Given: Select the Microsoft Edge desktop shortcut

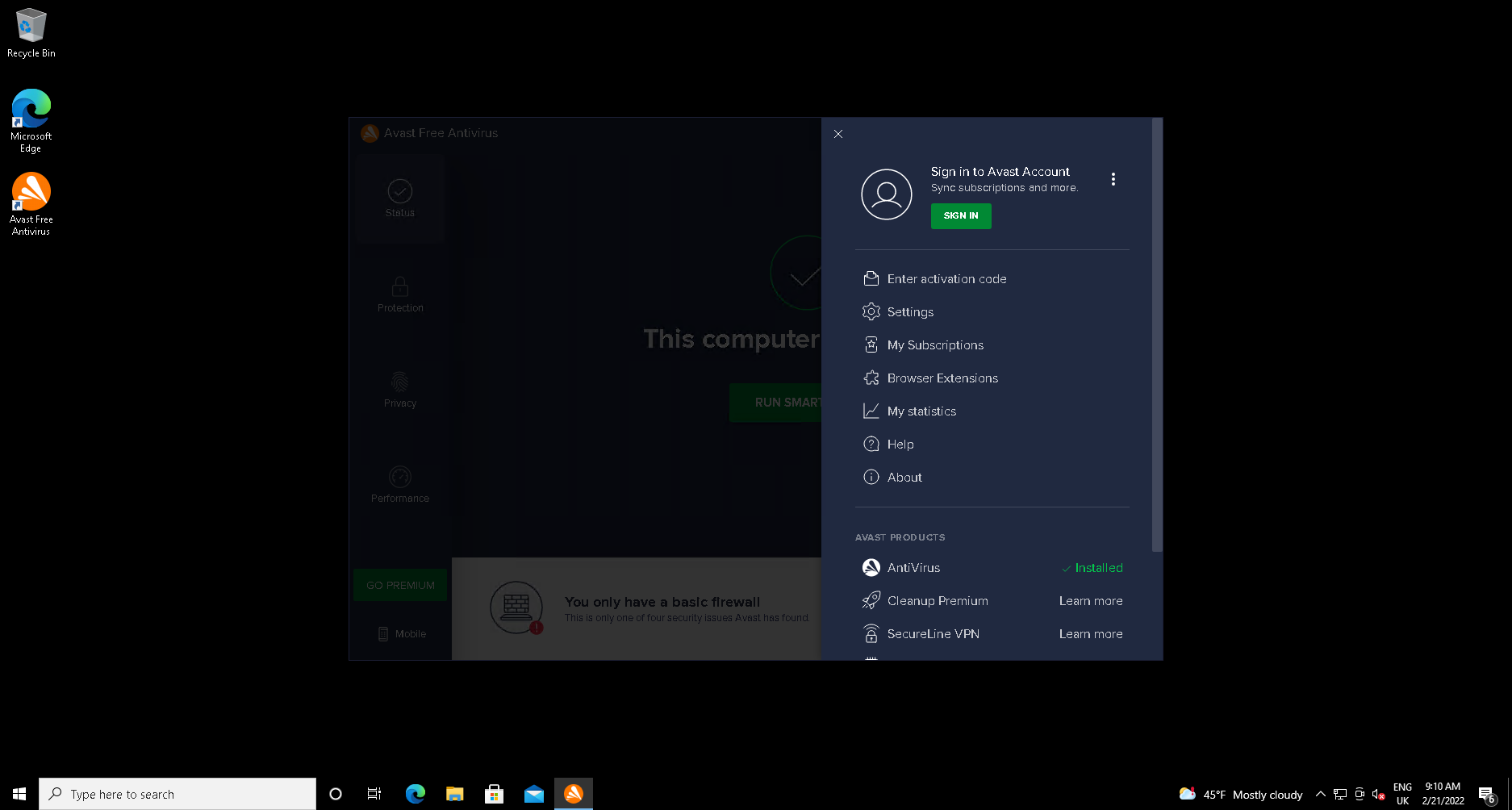Looking at the screenshot, I should coord(31,120).
